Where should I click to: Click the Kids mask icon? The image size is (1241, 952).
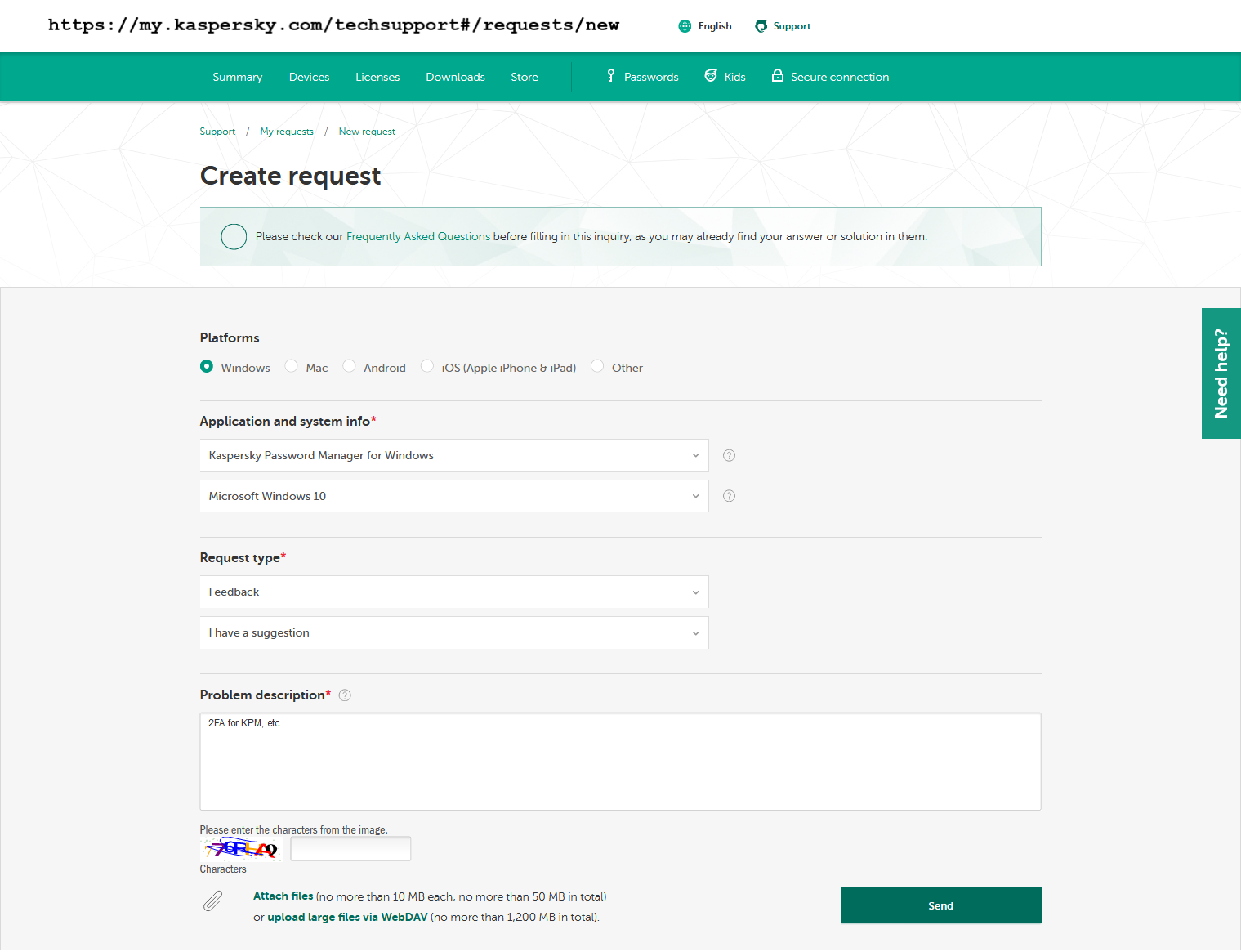point(711,76)
